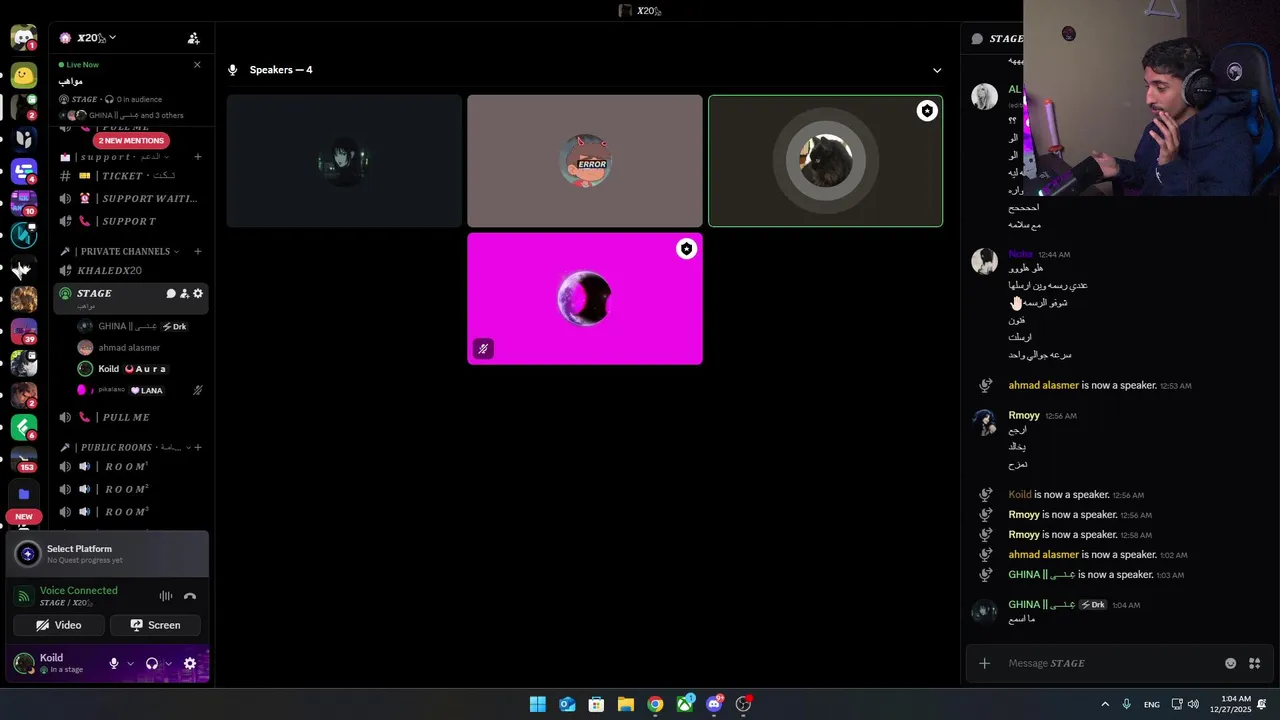Viewport: 1280px width, 720px height.
Task: Add channel to PRIVATE CHANNELS category
Action: pos(198,251)
